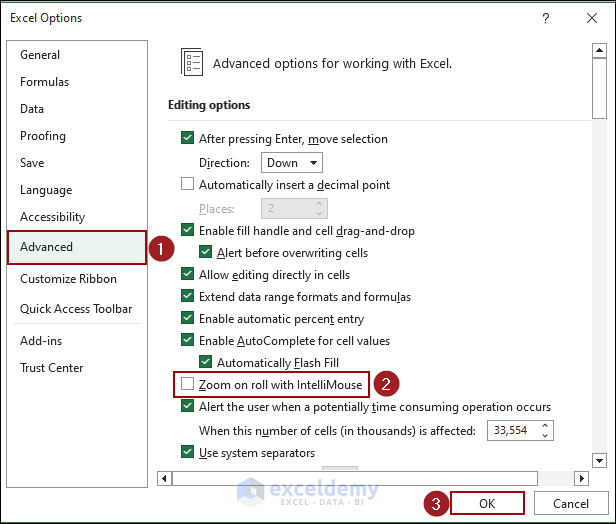Image resolution: width=616 pixels, height=524 pixels.
Task: Close the Excel Options dialog
Action: coord(592,18)
